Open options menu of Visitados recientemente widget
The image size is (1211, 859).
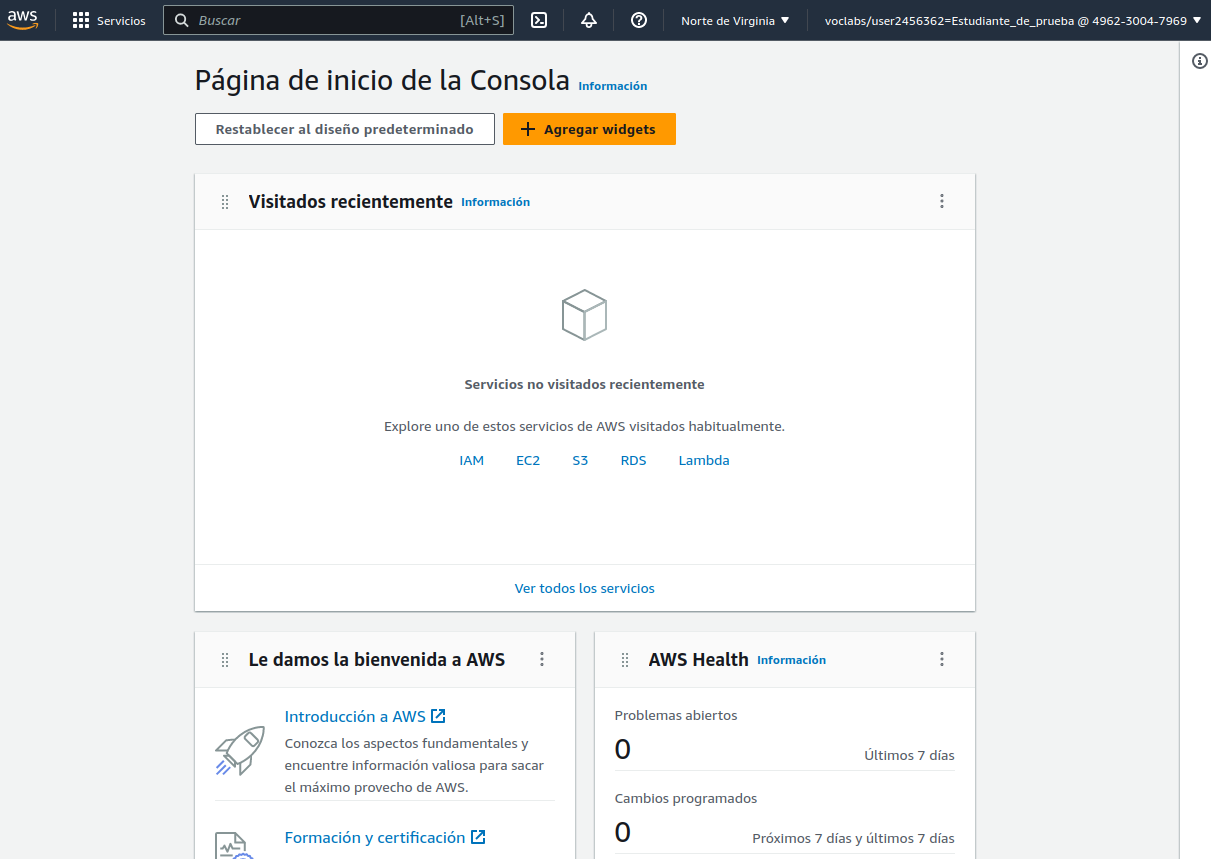(x=941, y=201)
